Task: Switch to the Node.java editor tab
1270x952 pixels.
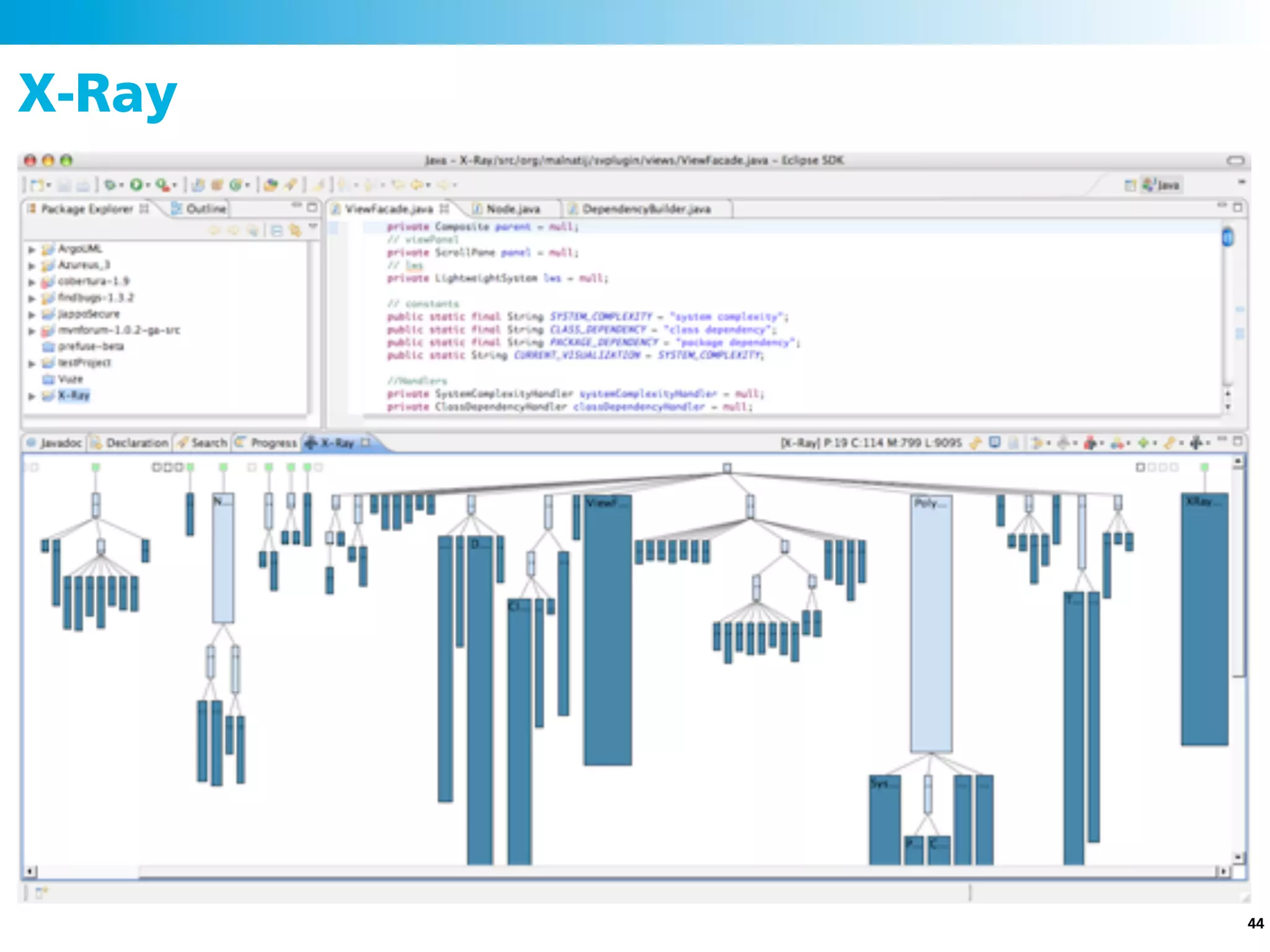Action: [512, 209]
